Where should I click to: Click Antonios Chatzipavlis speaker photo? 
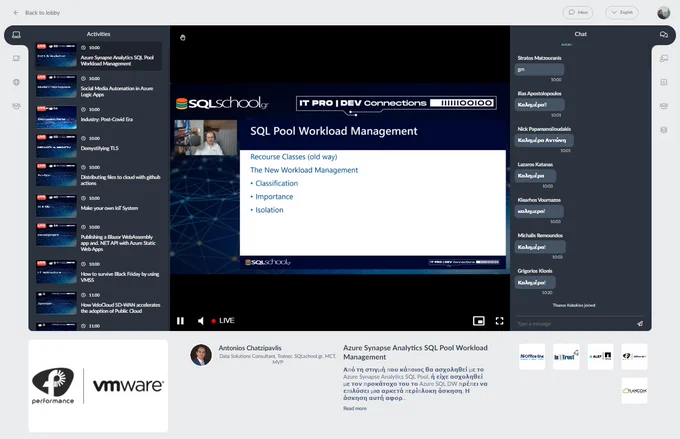click(x=201, y=355)
